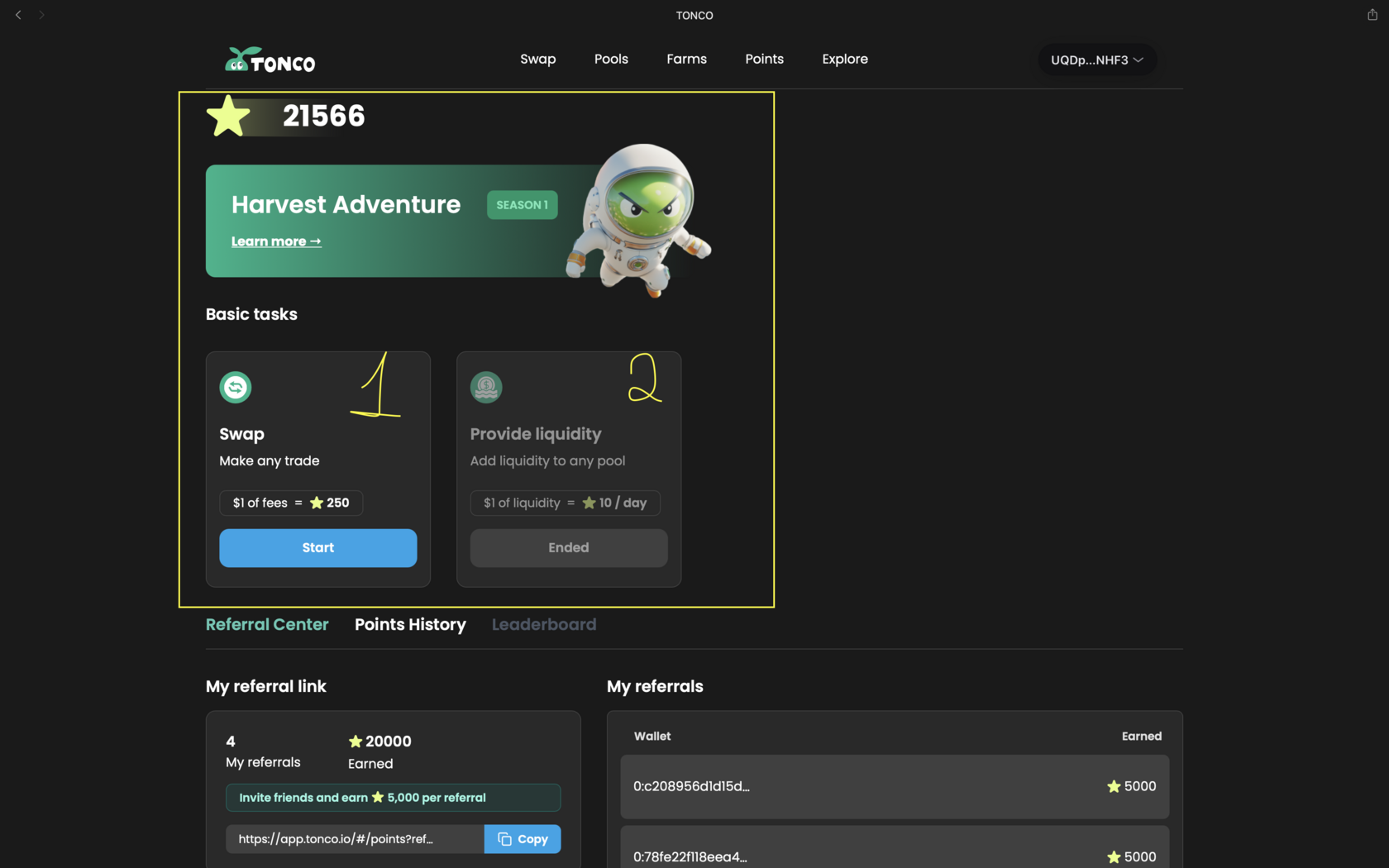Click the Basic tasks heading
This screenshot has height=868, width=1389.
click(x=251, y=314)
